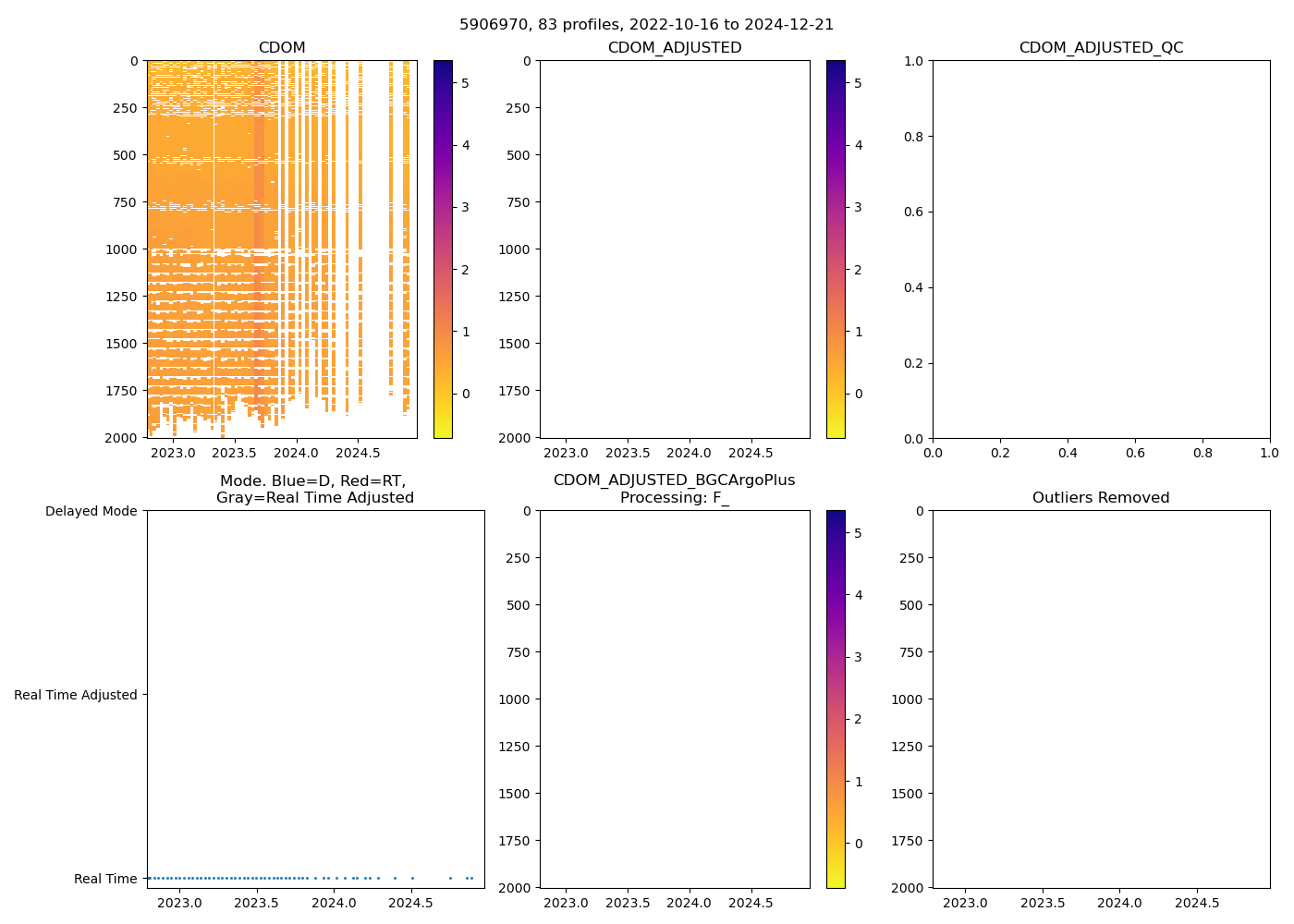The image size is (1294, 924).
Task: Select the figure title with float number 5906970
Action: tap(646, 25)
